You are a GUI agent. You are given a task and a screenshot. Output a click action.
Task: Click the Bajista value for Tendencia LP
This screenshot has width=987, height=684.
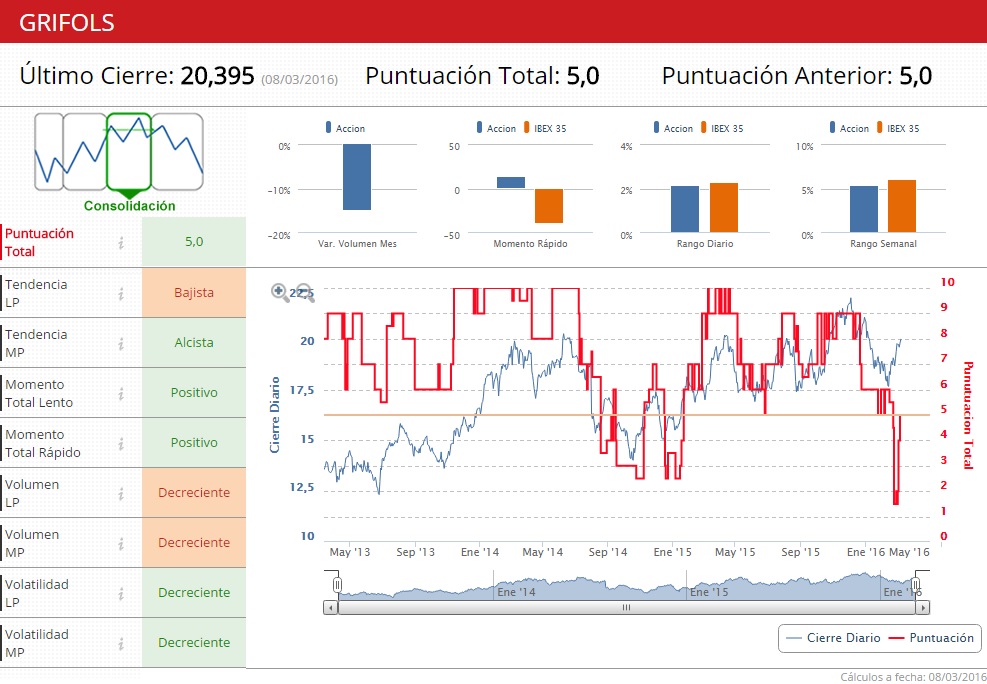194,293
